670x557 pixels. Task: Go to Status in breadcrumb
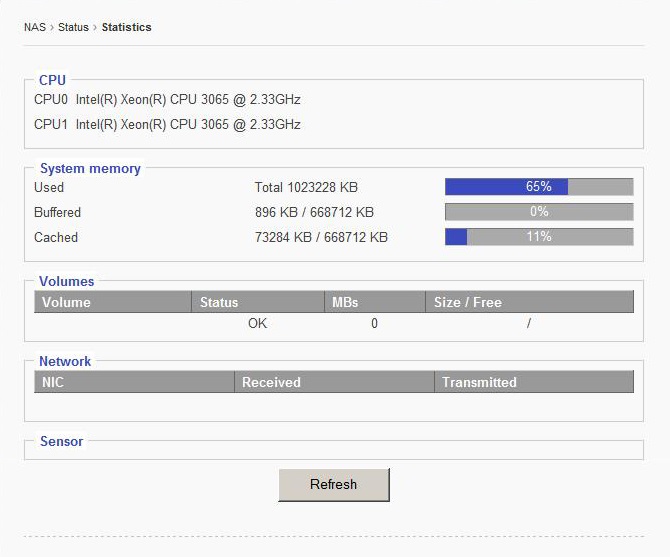tap(73, 27)
